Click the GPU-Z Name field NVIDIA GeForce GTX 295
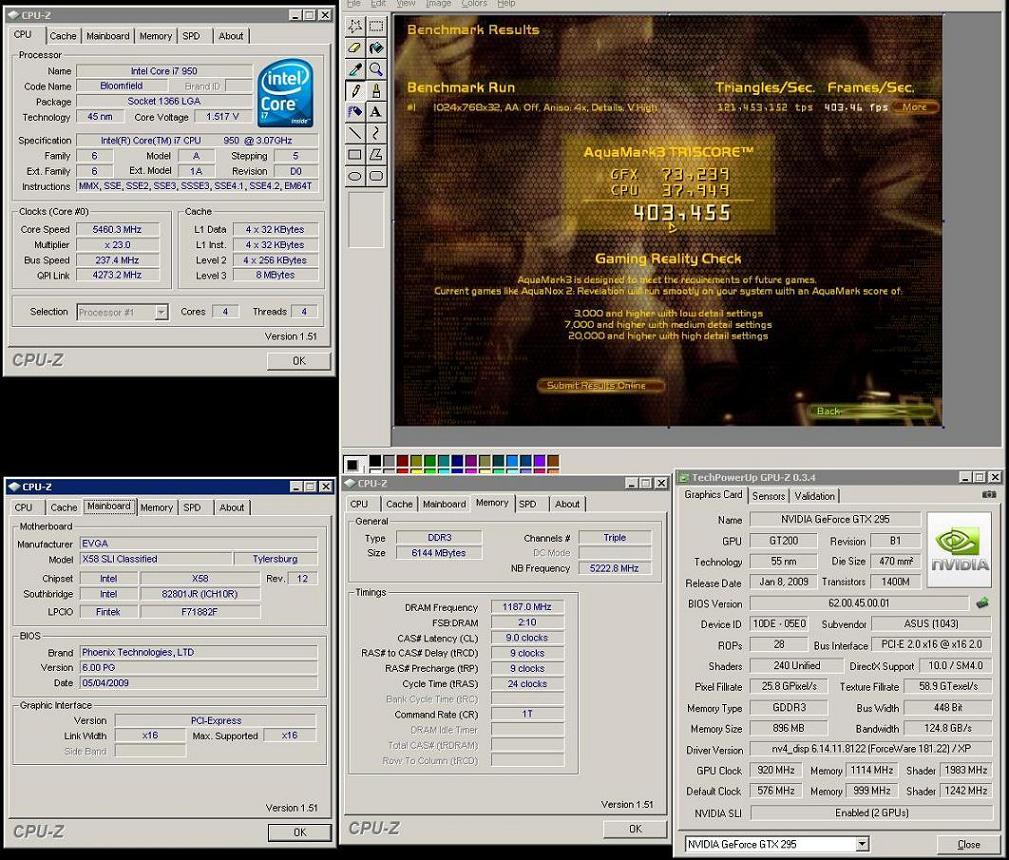1009x860 pixels. [835, 519]
